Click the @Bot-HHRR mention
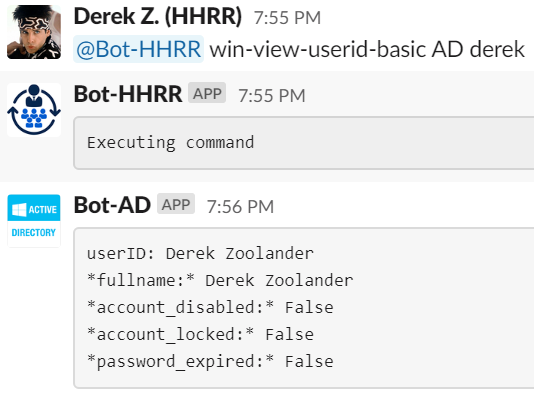The height and width of the screenshot is (397, 534). (x=138, y=49)
